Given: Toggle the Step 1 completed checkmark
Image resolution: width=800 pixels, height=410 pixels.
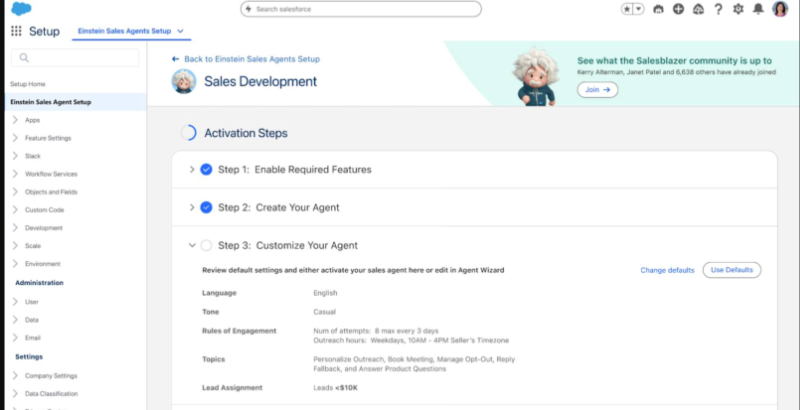Looking at the screenshot, I should coord(206,169).
